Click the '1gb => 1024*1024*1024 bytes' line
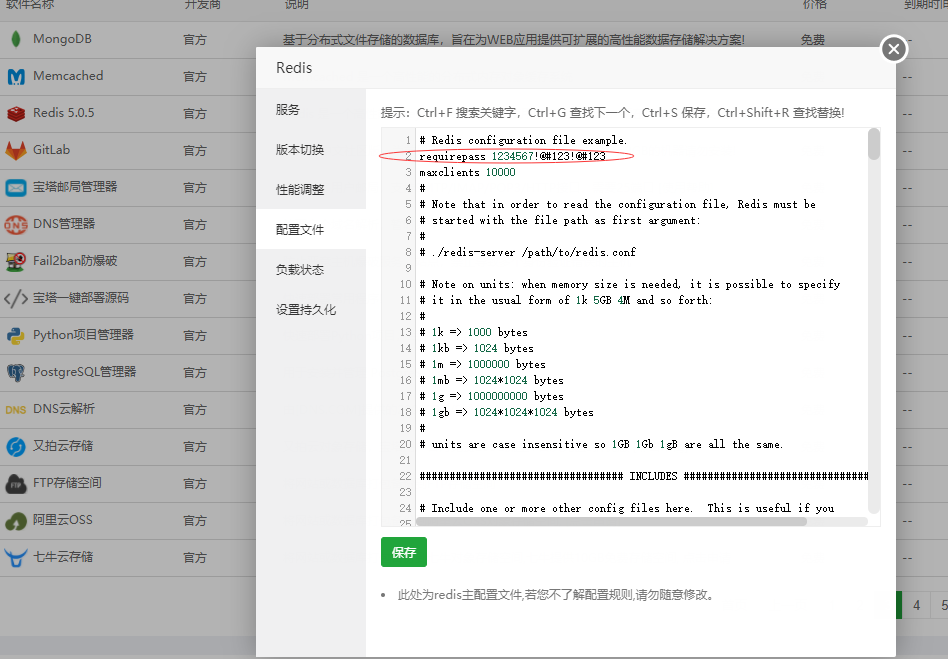The height and width of the screenshot is (659, 948). (507, 412)
